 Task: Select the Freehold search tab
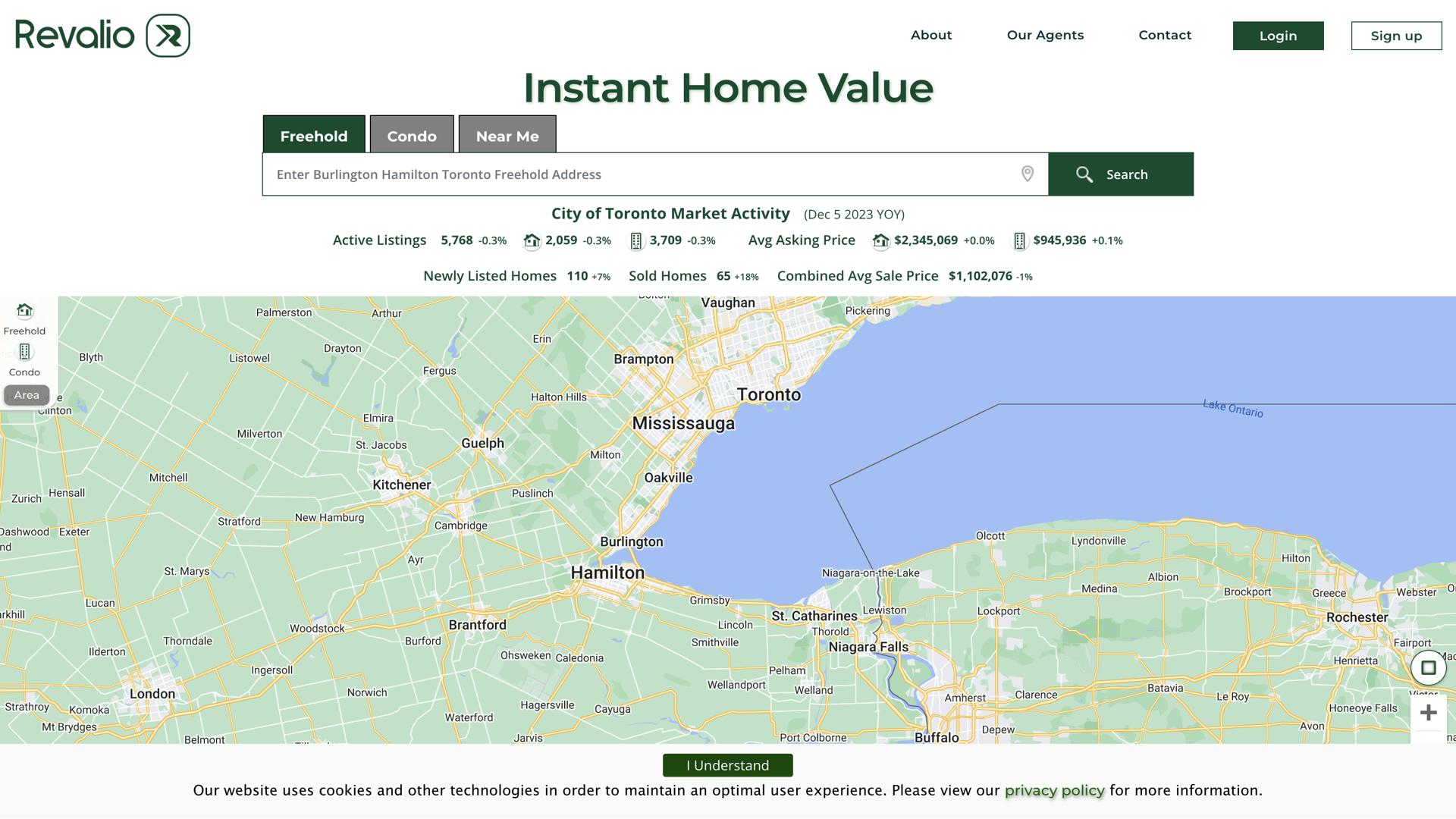pos(314,136)
